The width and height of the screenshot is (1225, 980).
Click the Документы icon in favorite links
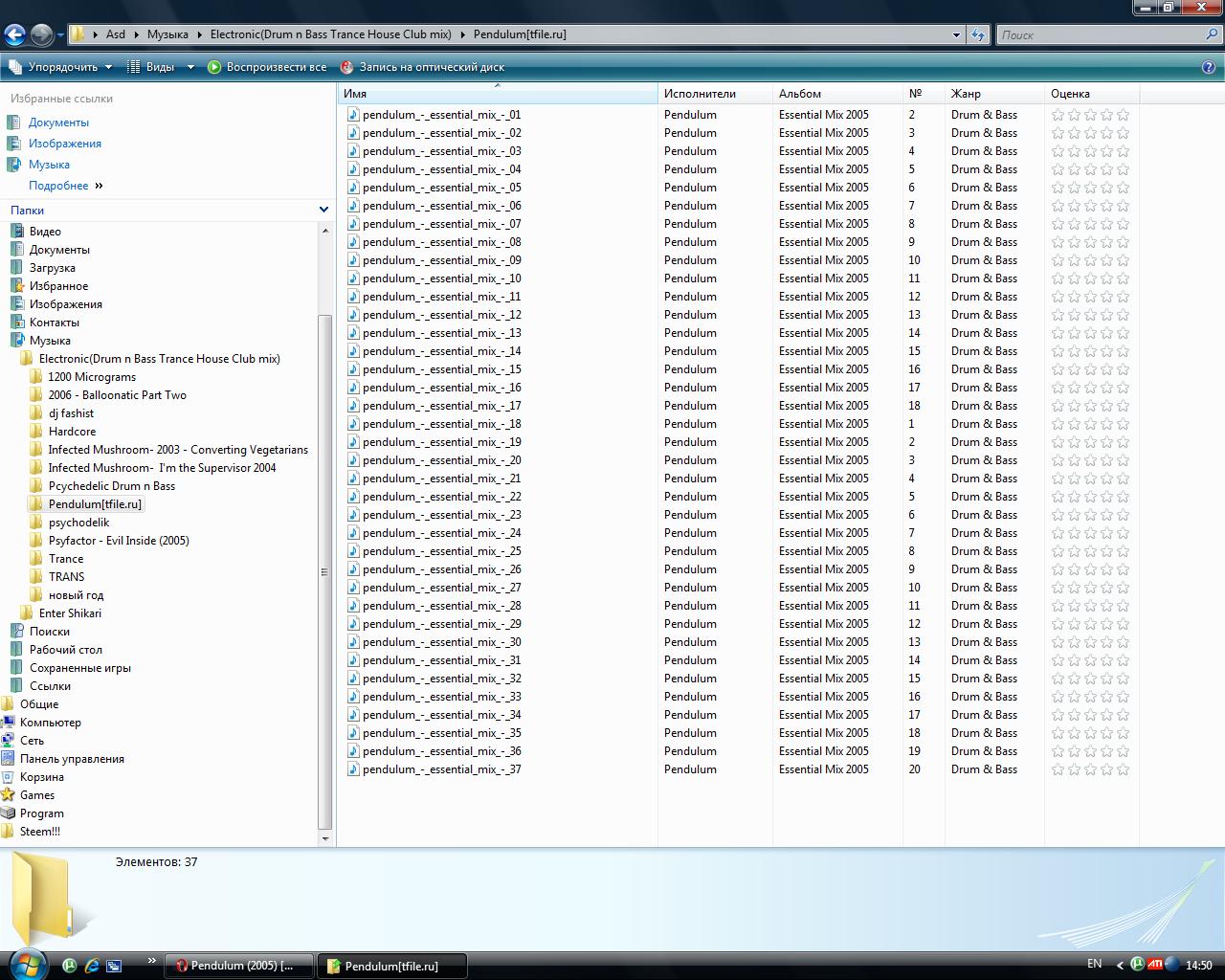point(13,122)
